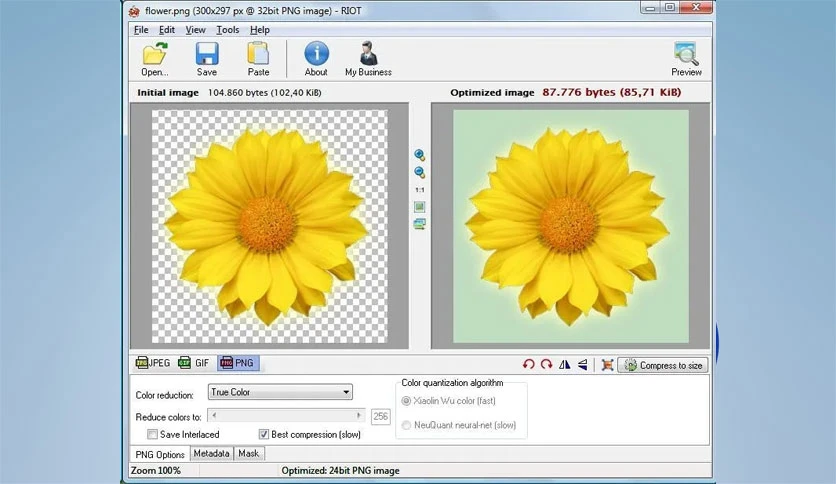Toggle Best compression (slow) checkbox
Image resolution: width=836 pixels, height=484 pixels.
tap(263, 434)
